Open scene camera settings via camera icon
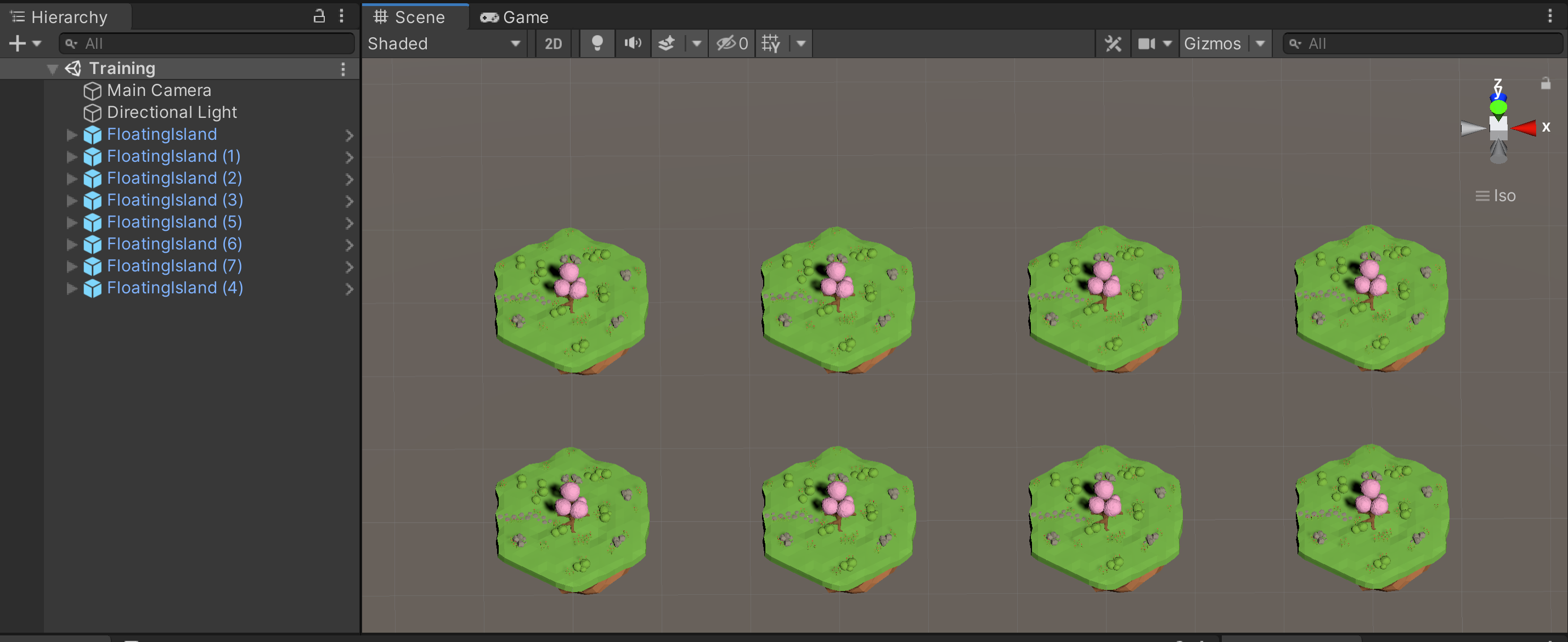This screenshot has width=1568, height=642. (1147, 43)
